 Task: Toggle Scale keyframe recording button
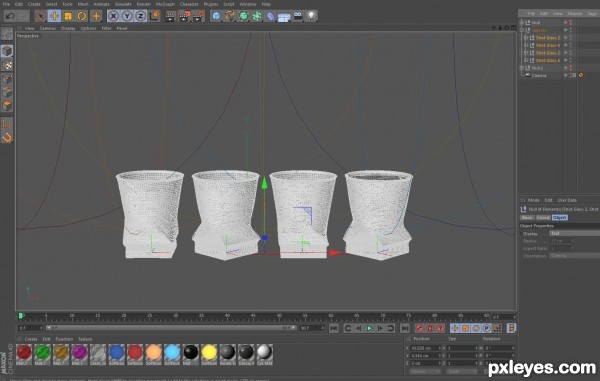point(465,328)
